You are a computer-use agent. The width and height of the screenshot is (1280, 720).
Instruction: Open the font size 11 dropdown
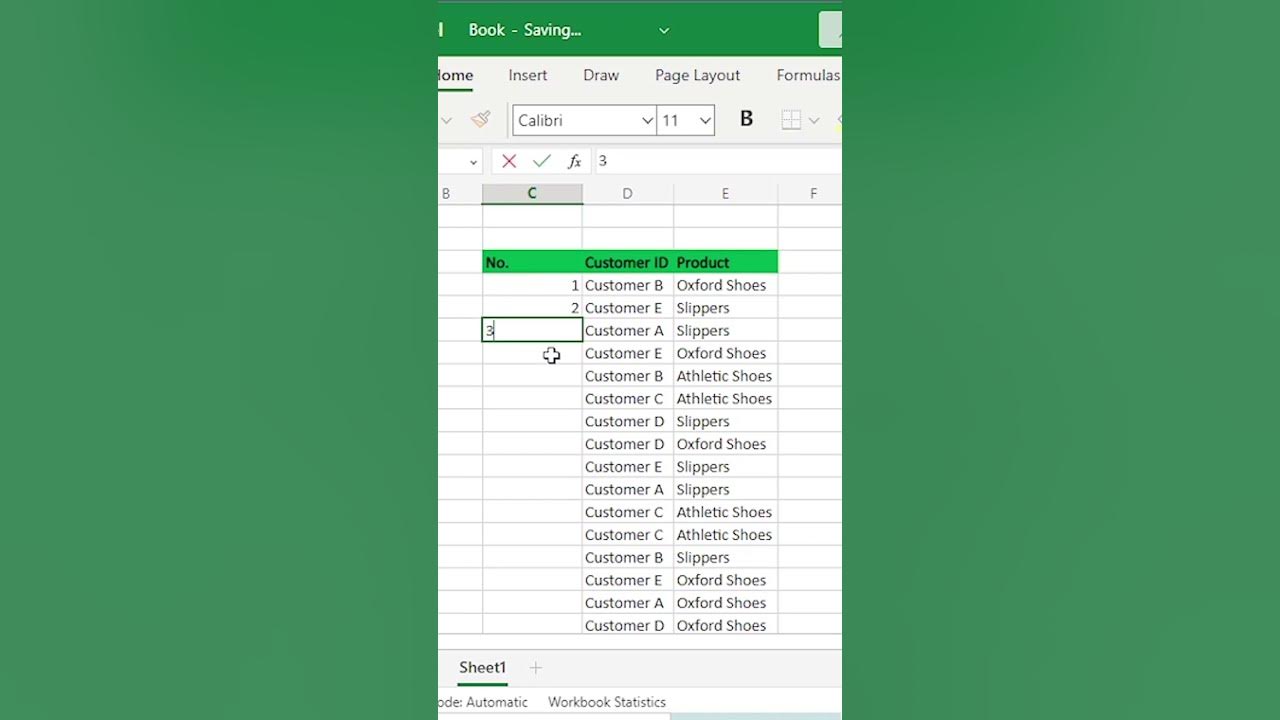(x=705, y=121)
